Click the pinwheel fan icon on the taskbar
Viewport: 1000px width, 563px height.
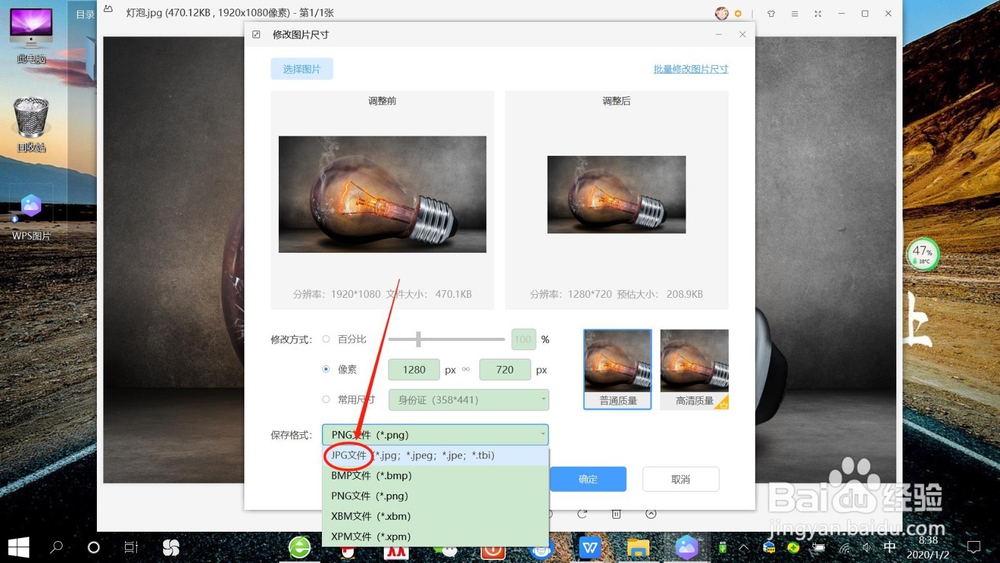[170, 547]
